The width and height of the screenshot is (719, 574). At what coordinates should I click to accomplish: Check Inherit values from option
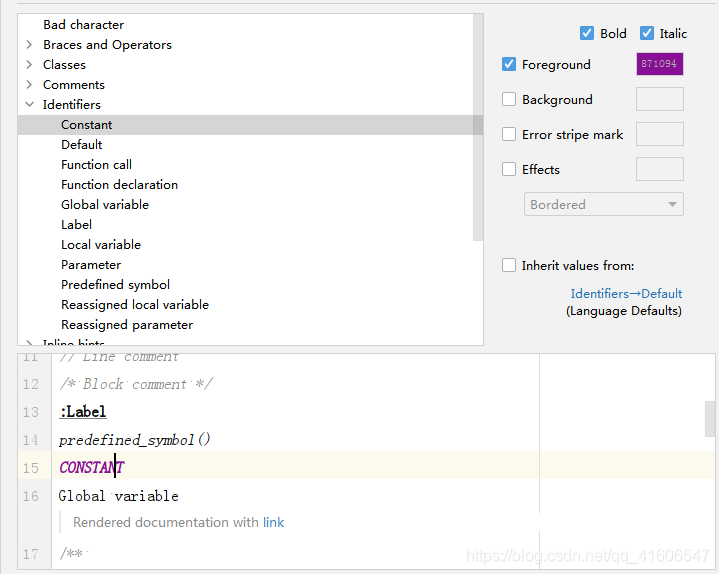(x=509, y=265)
